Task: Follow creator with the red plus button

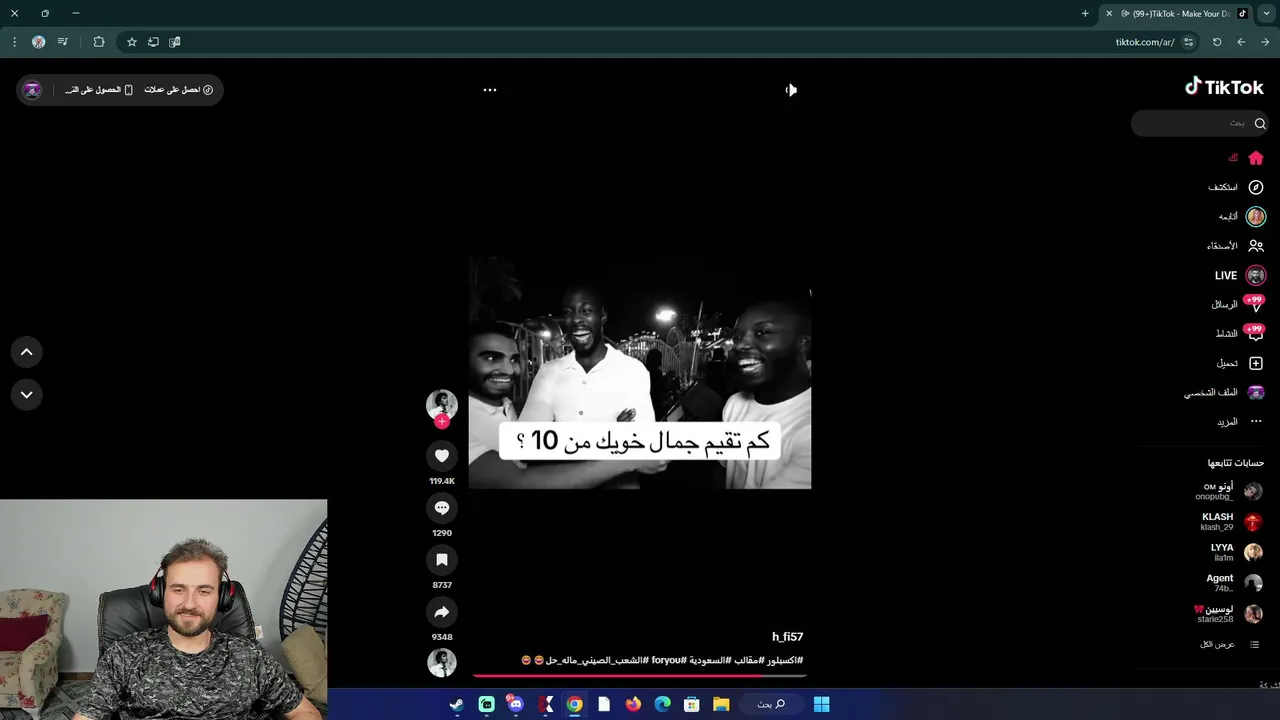Action: coord(442,421)
